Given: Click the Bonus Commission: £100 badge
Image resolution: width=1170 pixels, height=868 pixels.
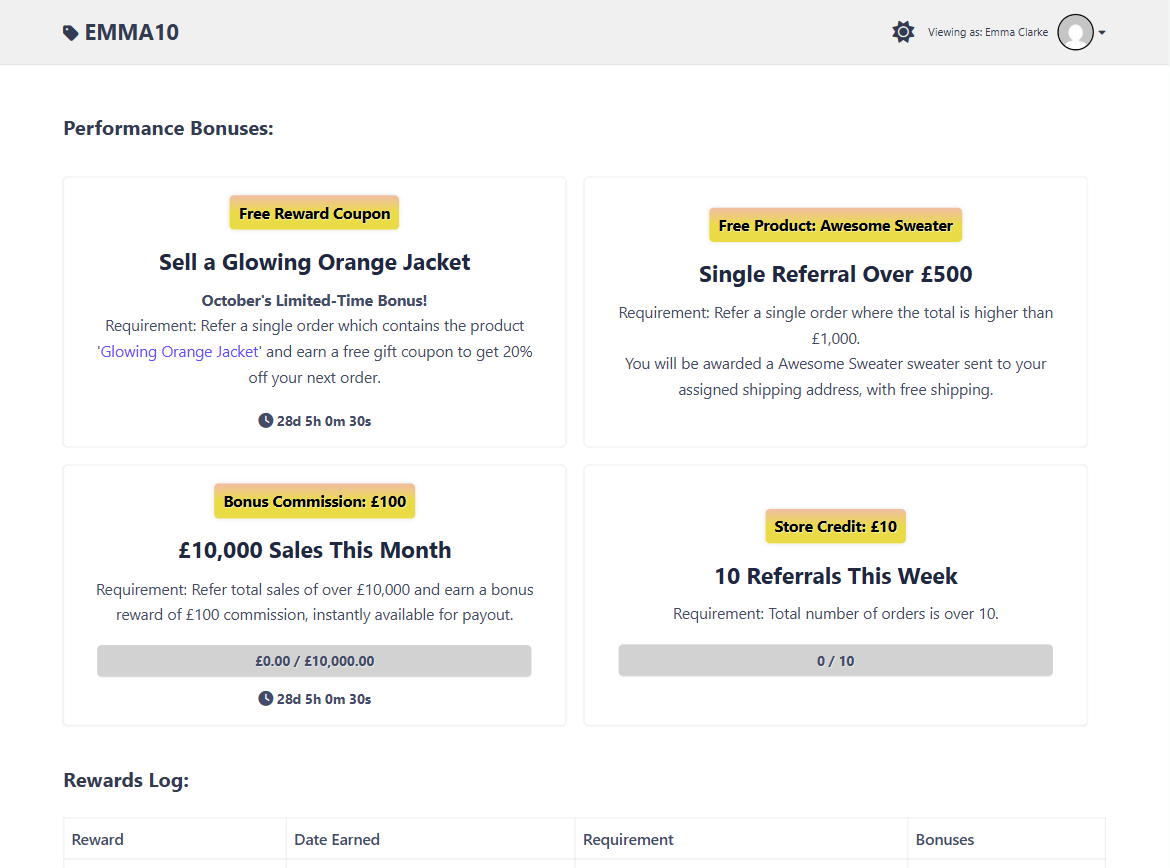Looking at the screenshot, I should (x=314, y=502).
